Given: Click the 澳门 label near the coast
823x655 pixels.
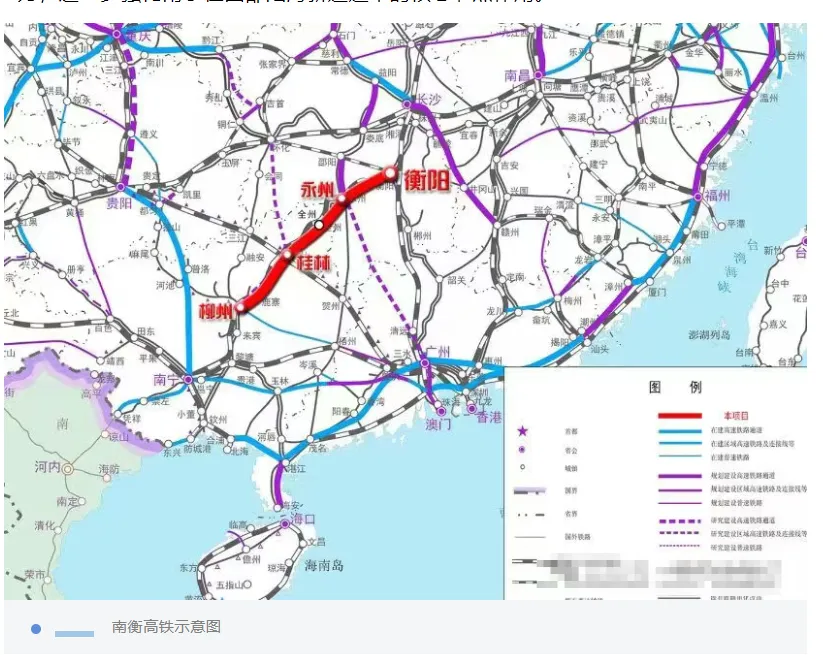Looking at the screenshot, I should (438, 424).
